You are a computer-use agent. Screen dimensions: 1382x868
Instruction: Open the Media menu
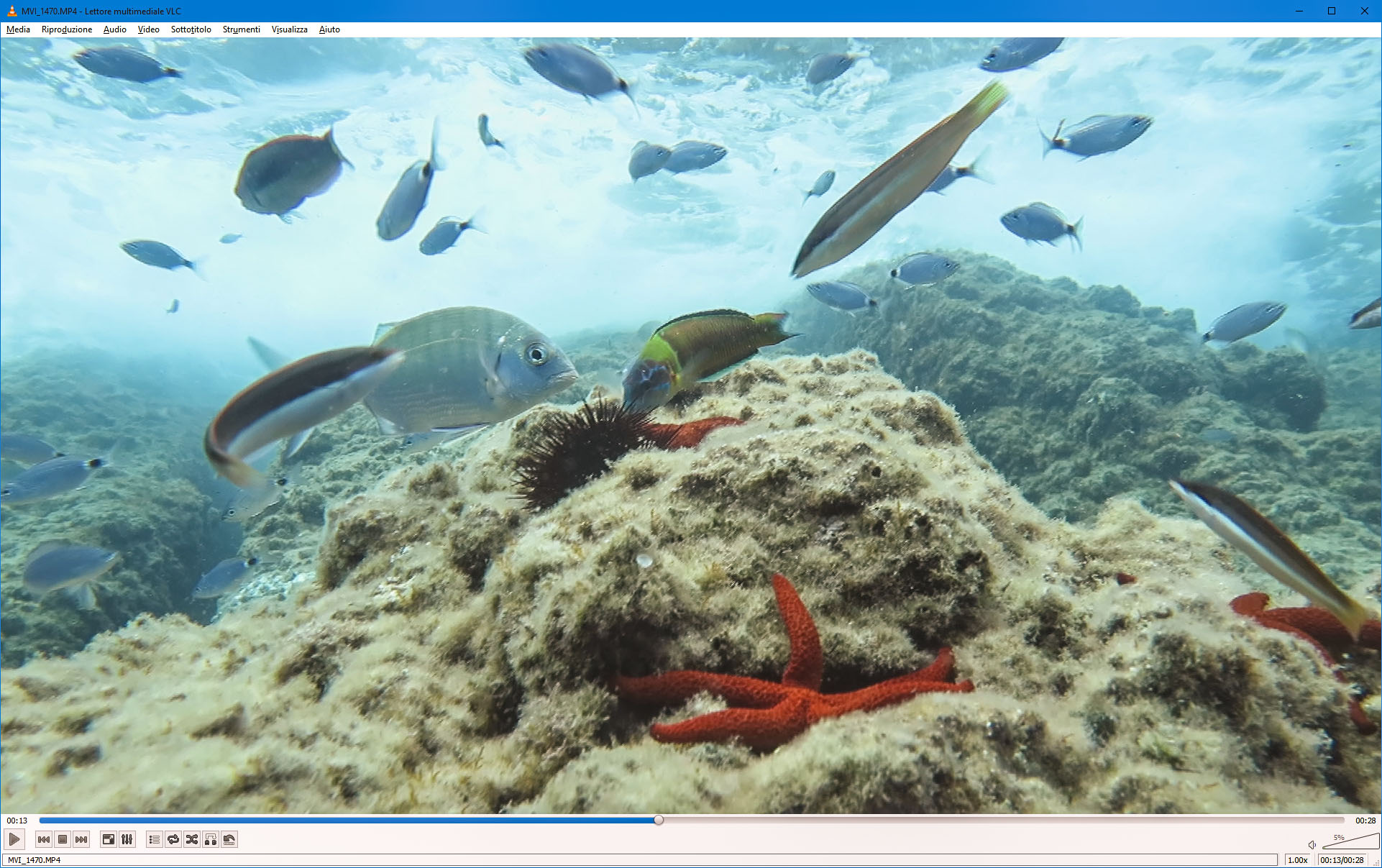pos(18,29)
